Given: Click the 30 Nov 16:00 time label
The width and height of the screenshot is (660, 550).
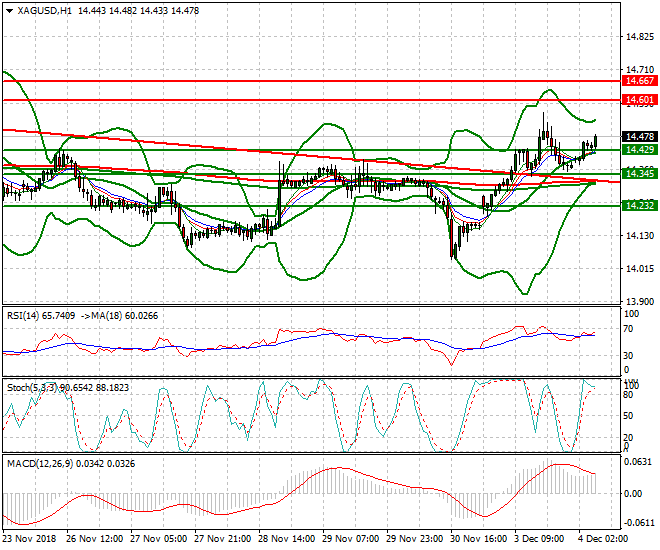Looking at the screenshot, I should pyautogui.click(x=479, y=539).
